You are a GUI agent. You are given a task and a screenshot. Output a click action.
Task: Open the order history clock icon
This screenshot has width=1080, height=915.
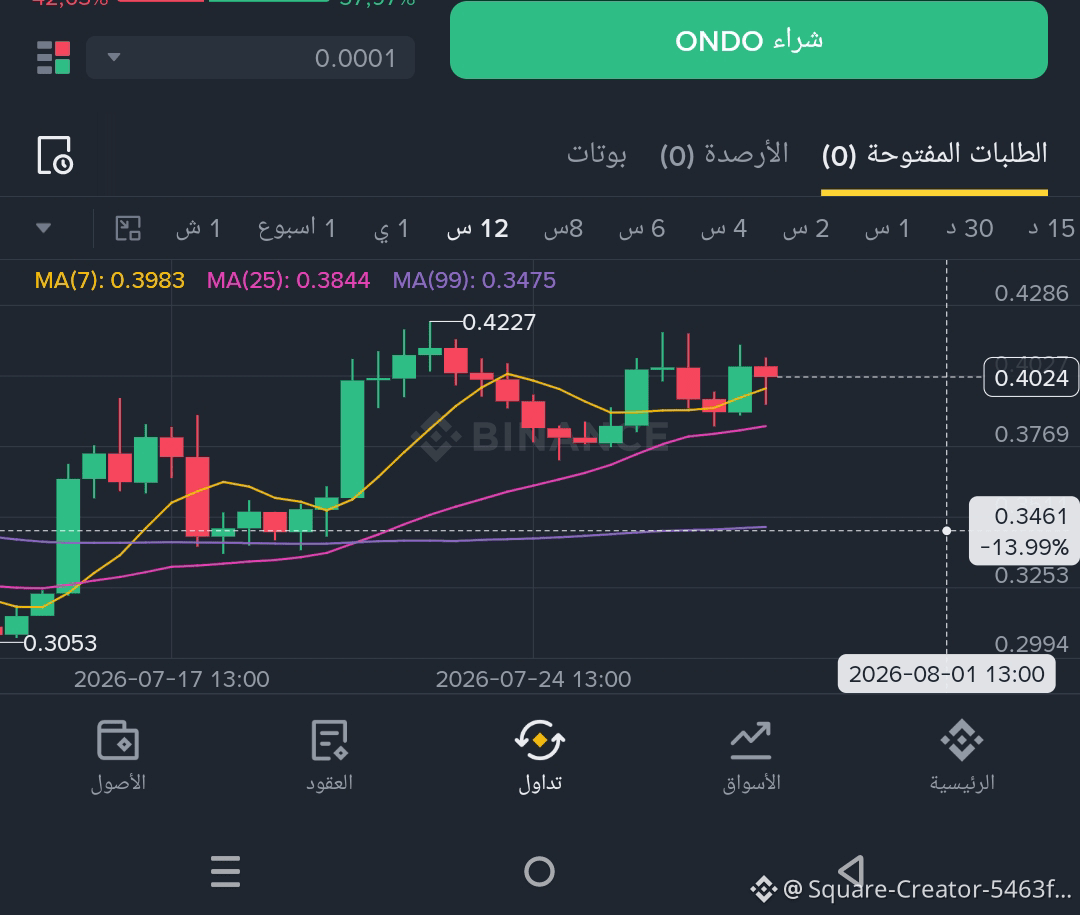click(x=55, y=155)
